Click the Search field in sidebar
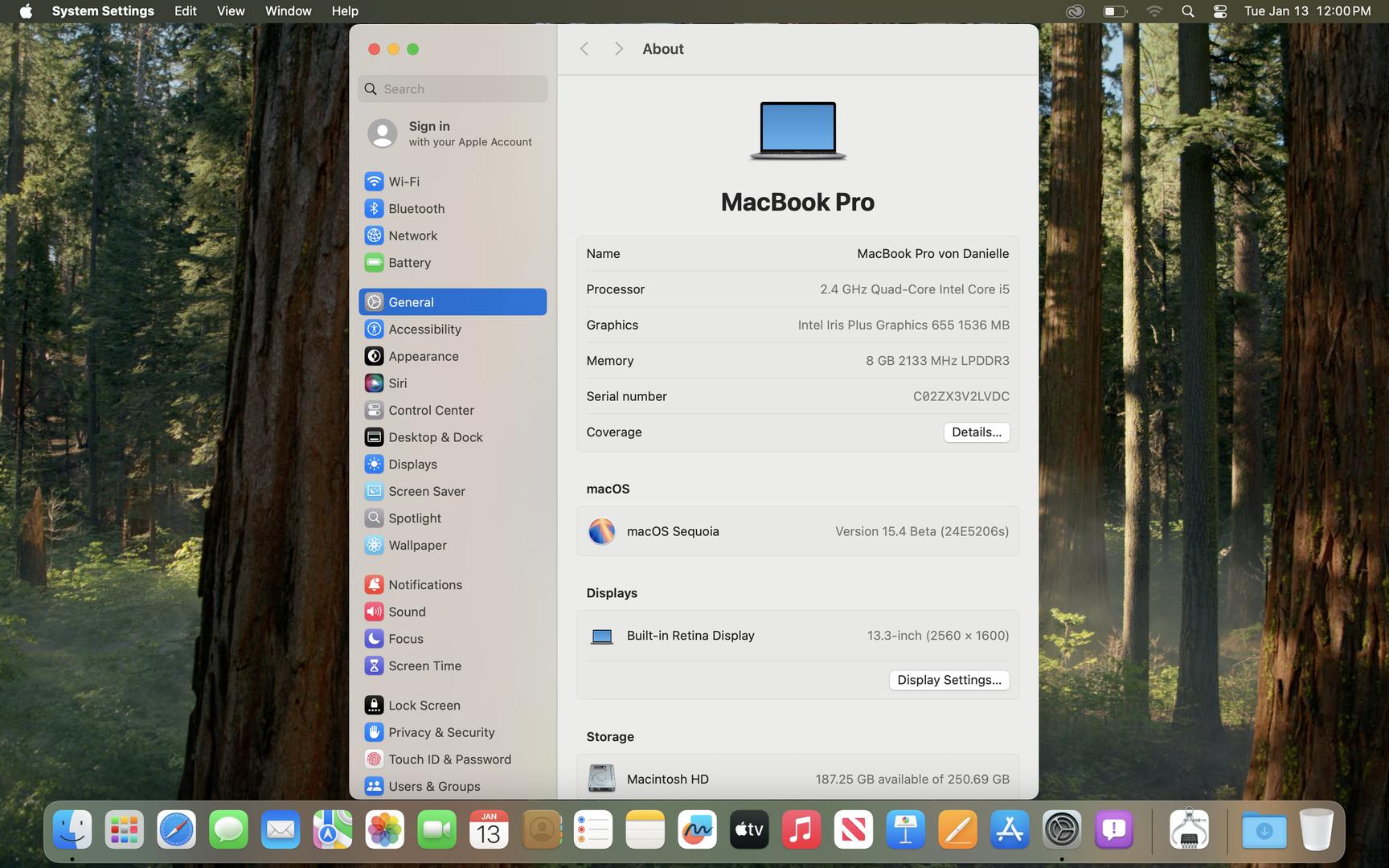 453,89
